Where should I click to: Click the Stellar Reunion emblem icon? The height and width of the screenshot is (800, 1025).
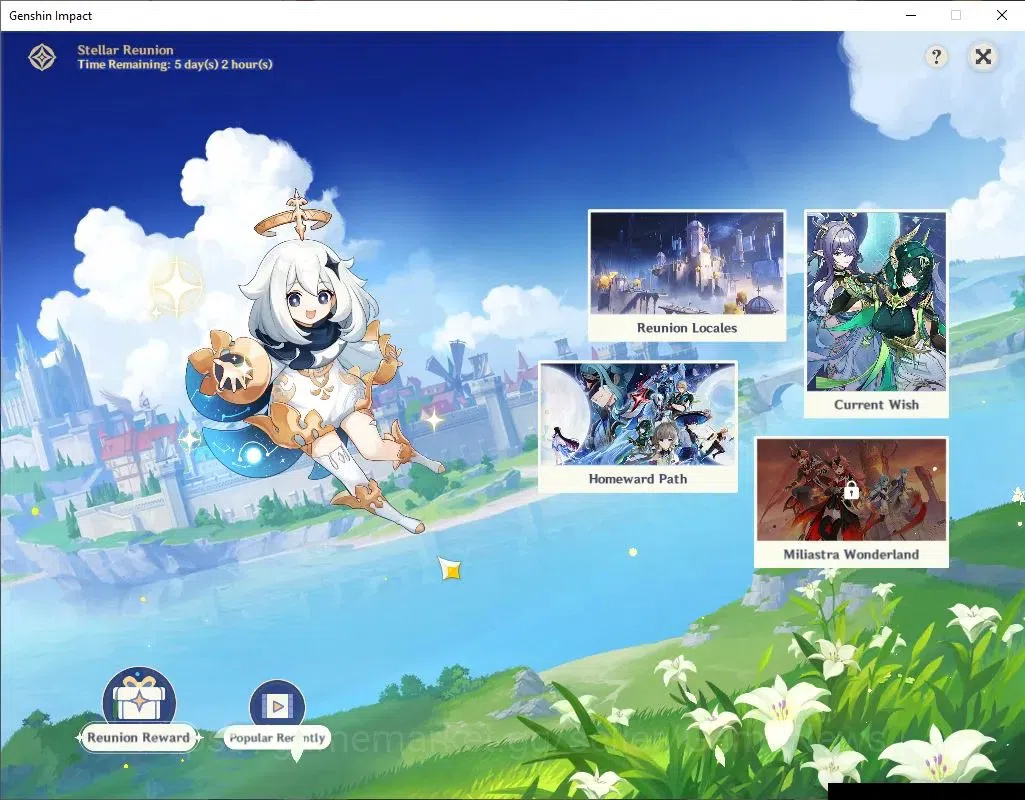click(x=42, y=58)
